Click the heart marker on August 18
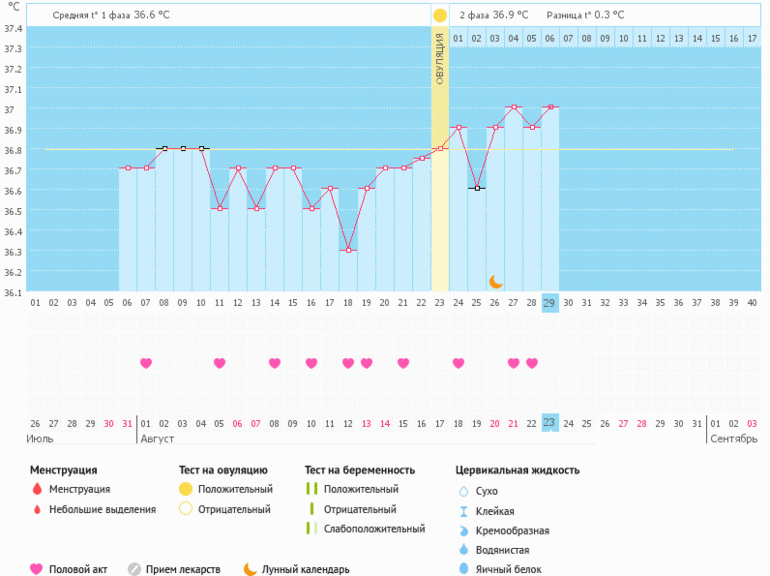 click(x=458, y=363)
